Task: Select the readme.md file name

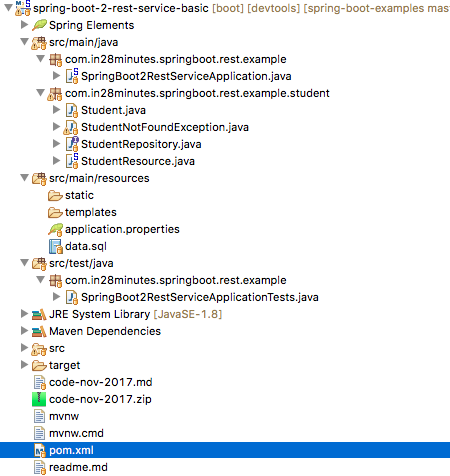Action: click(x=78, y=468)
